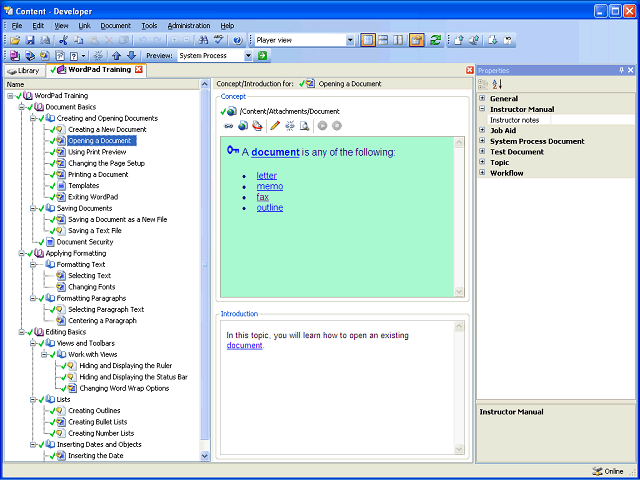Click the Name column header
The width and height of the screenshot is (640, 480).
[102, 84]
